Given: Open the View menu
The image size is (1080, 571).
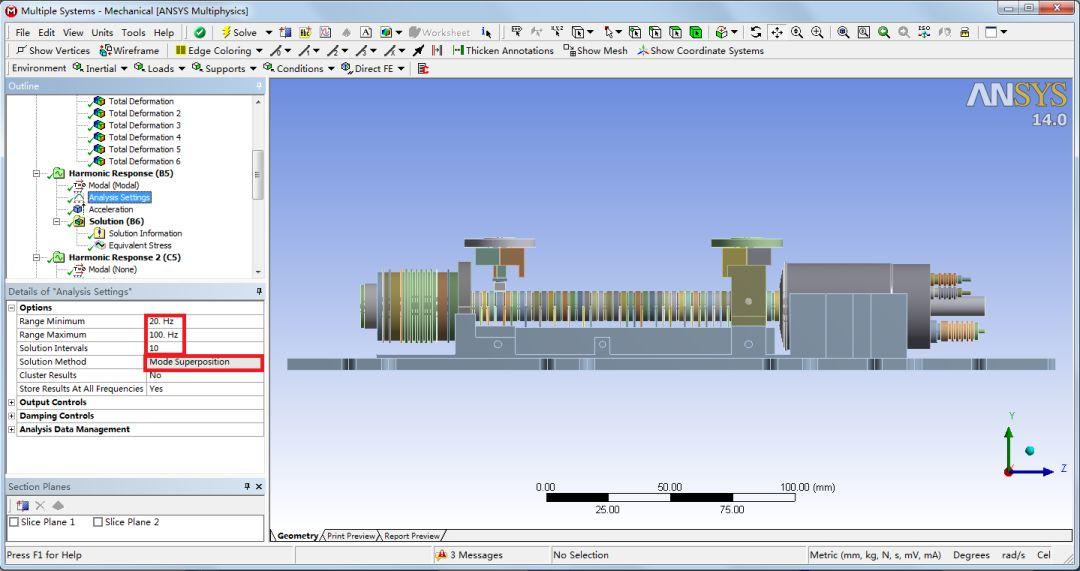Looking at the screenshot, I should (x=73, y=32).
